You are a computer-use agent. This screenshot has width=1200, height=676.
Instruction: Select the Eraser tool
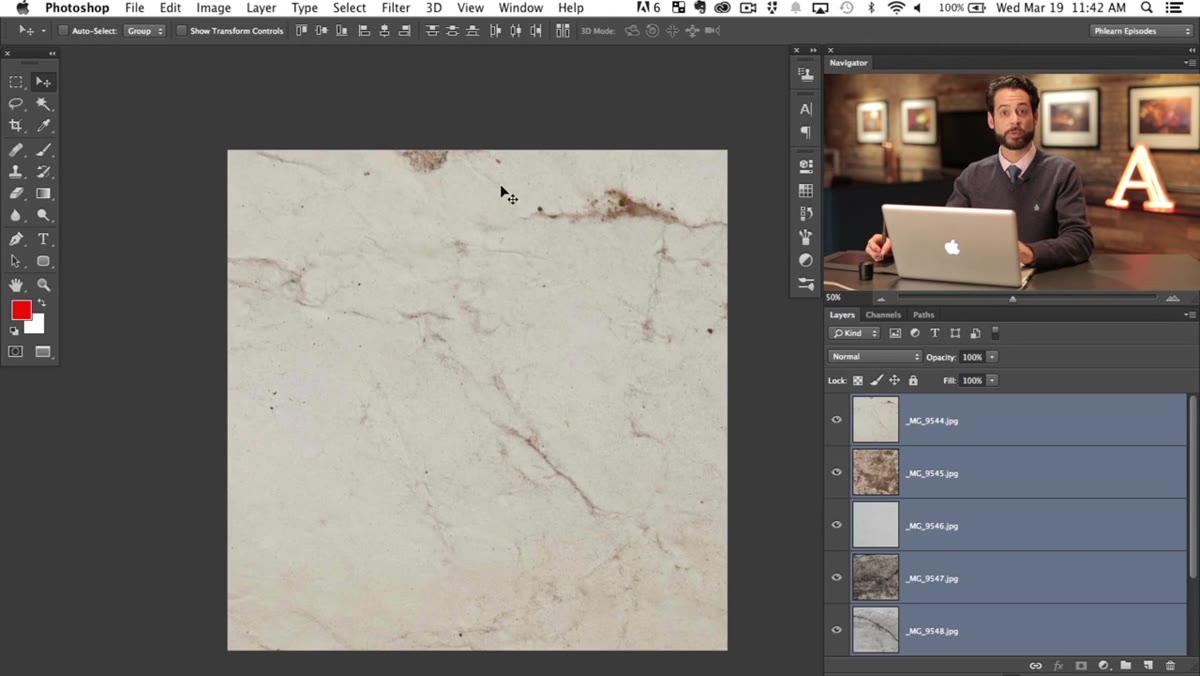[x=16, y=194]
